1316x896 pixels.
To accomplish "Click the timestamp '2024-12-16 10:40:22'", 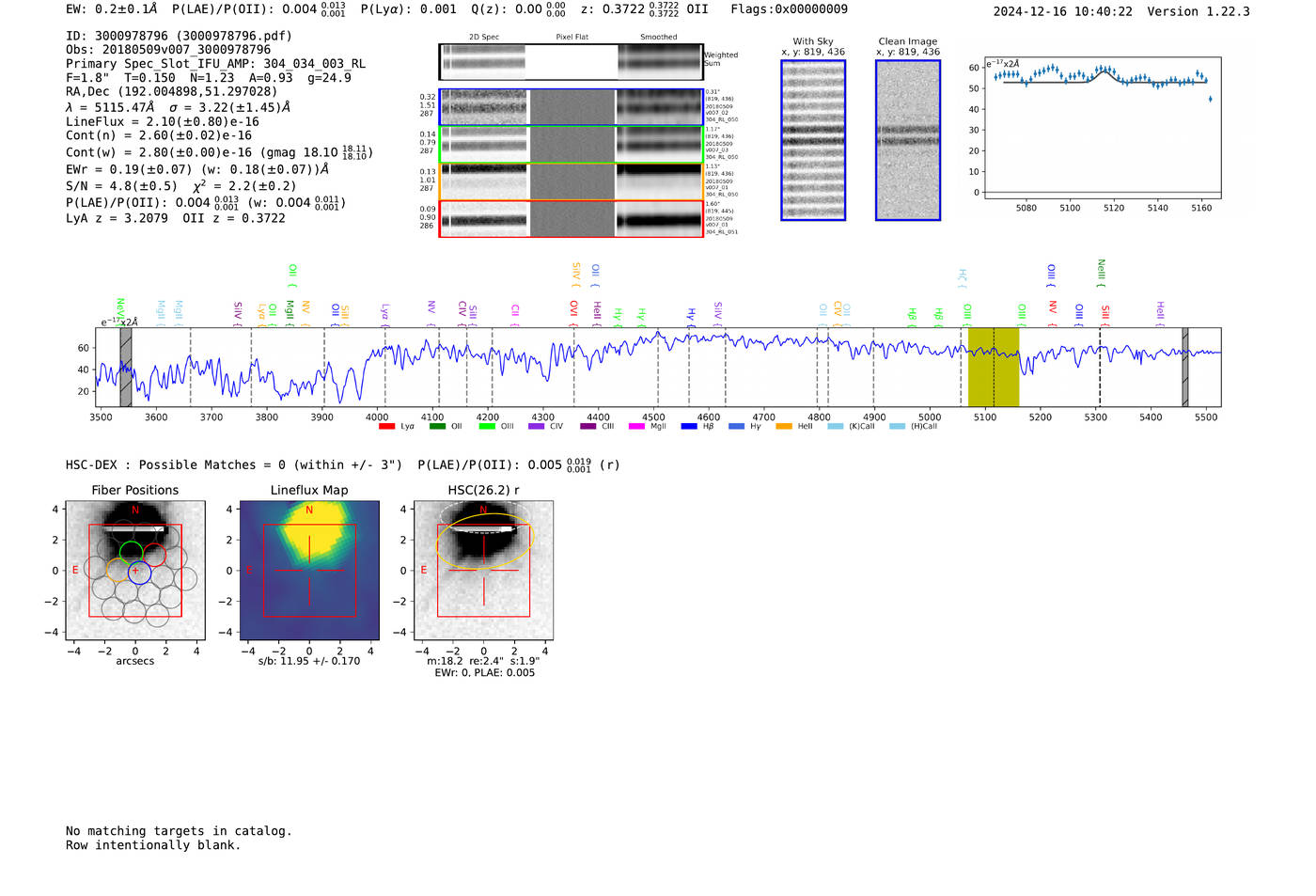I will click(1063, 11).
